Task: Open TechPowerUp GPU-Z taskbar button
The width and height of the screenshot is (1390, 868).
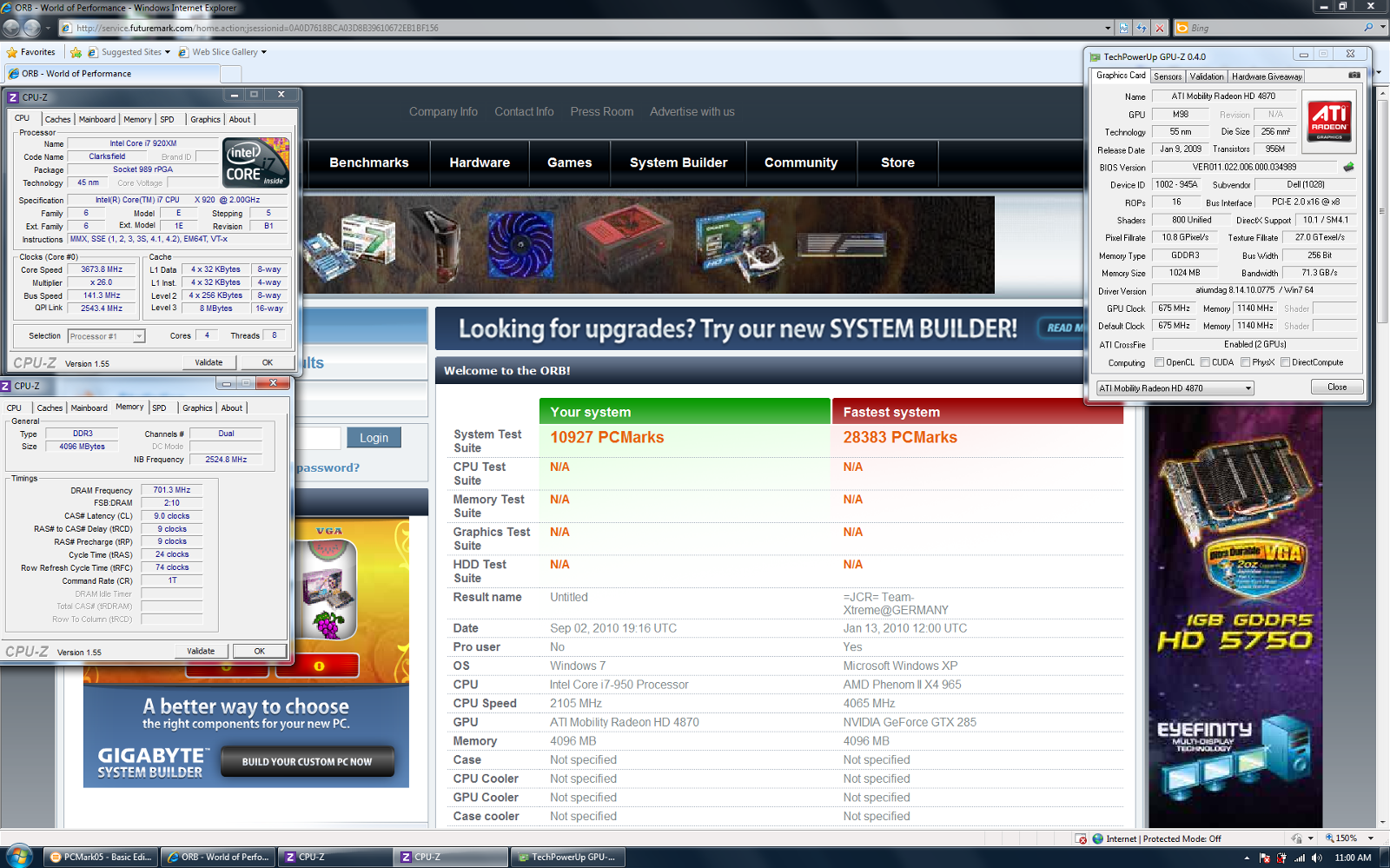Action: (x=567, y=857)
